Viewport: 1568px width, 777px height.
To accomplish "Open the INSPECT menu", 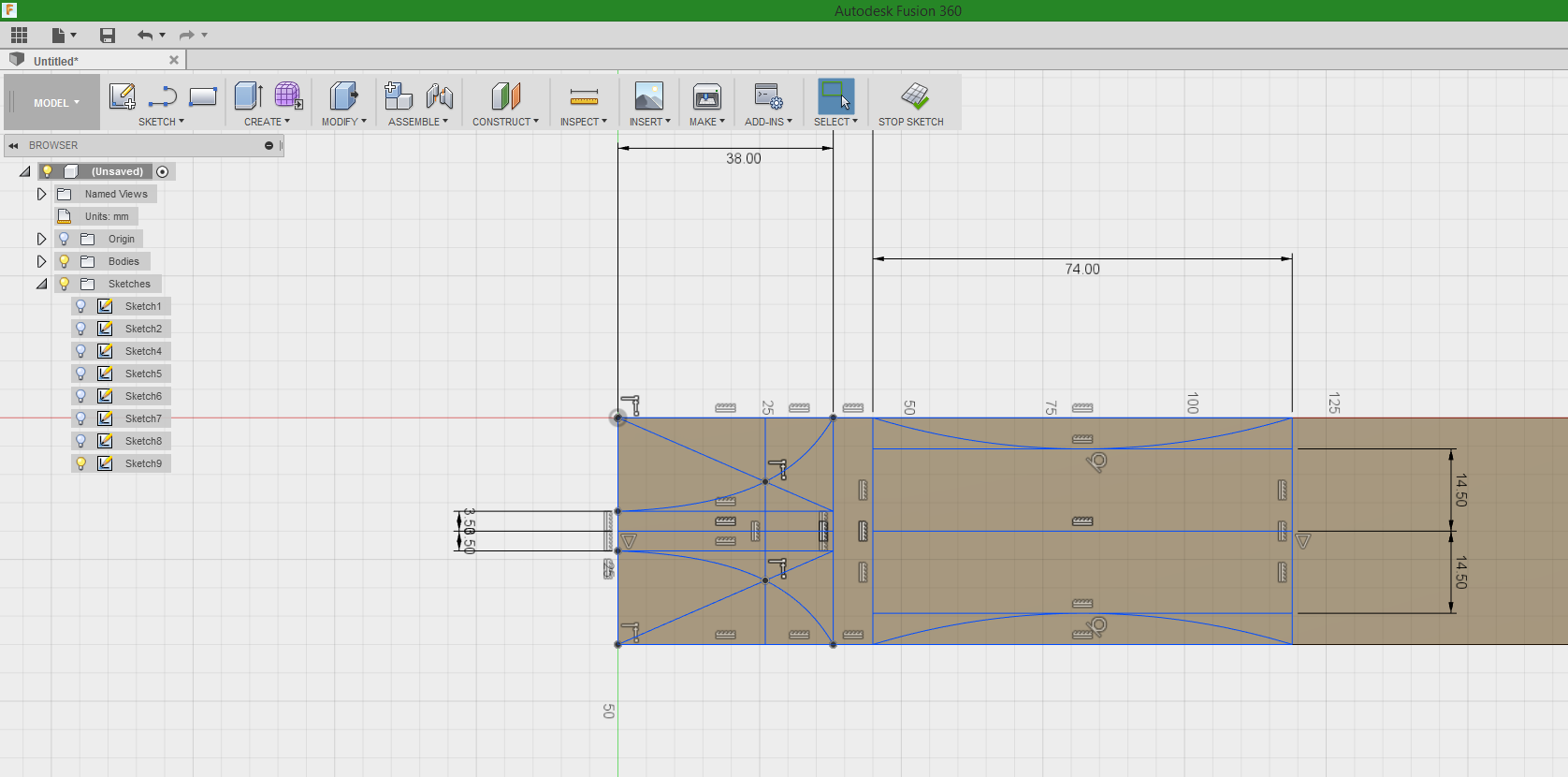I will pyautogui.click(x=584, y=122).
